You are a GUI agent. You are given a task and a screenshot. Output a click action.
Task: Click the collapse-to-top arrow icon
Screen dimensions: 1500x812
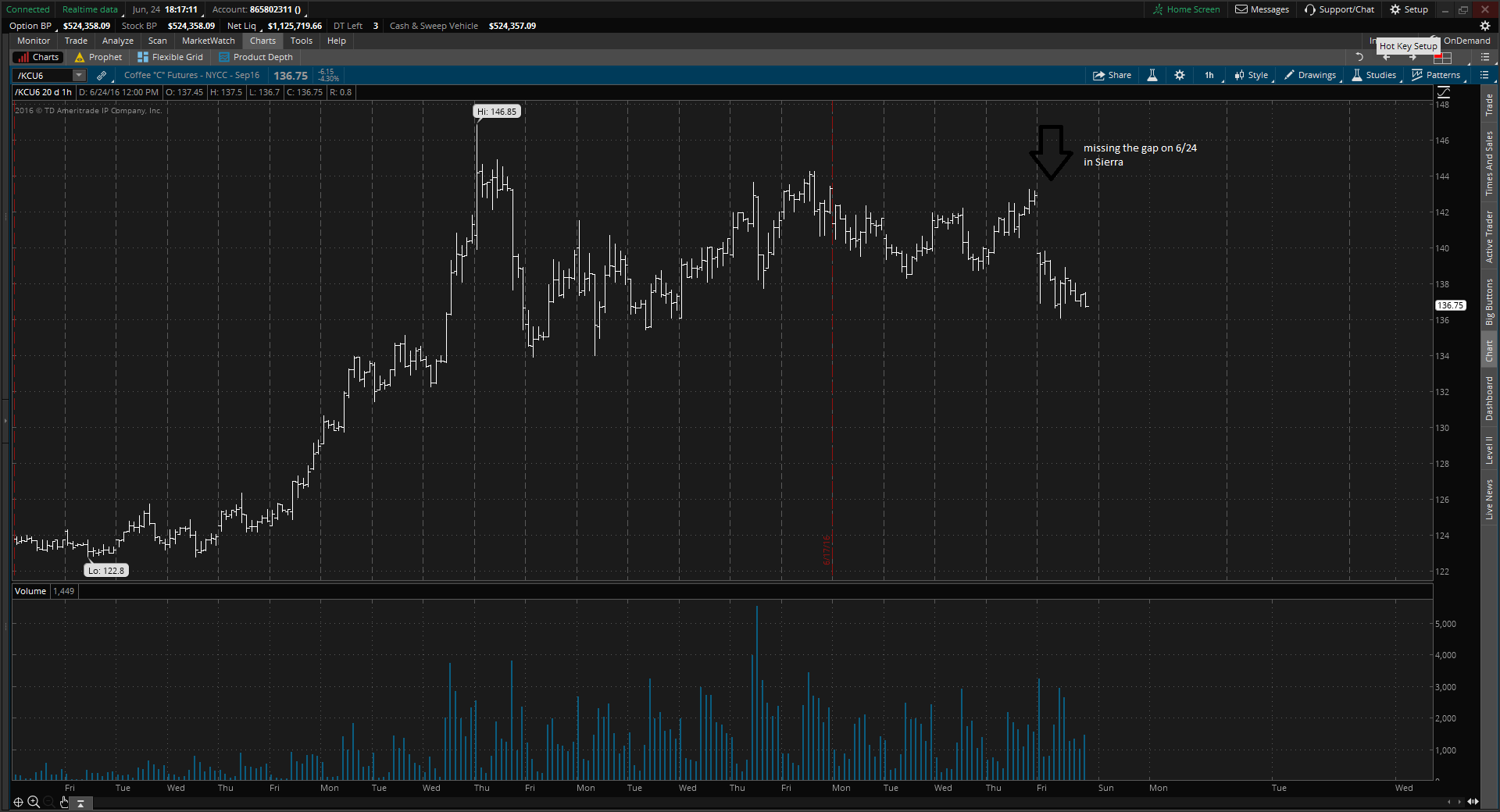pos(80,803)
